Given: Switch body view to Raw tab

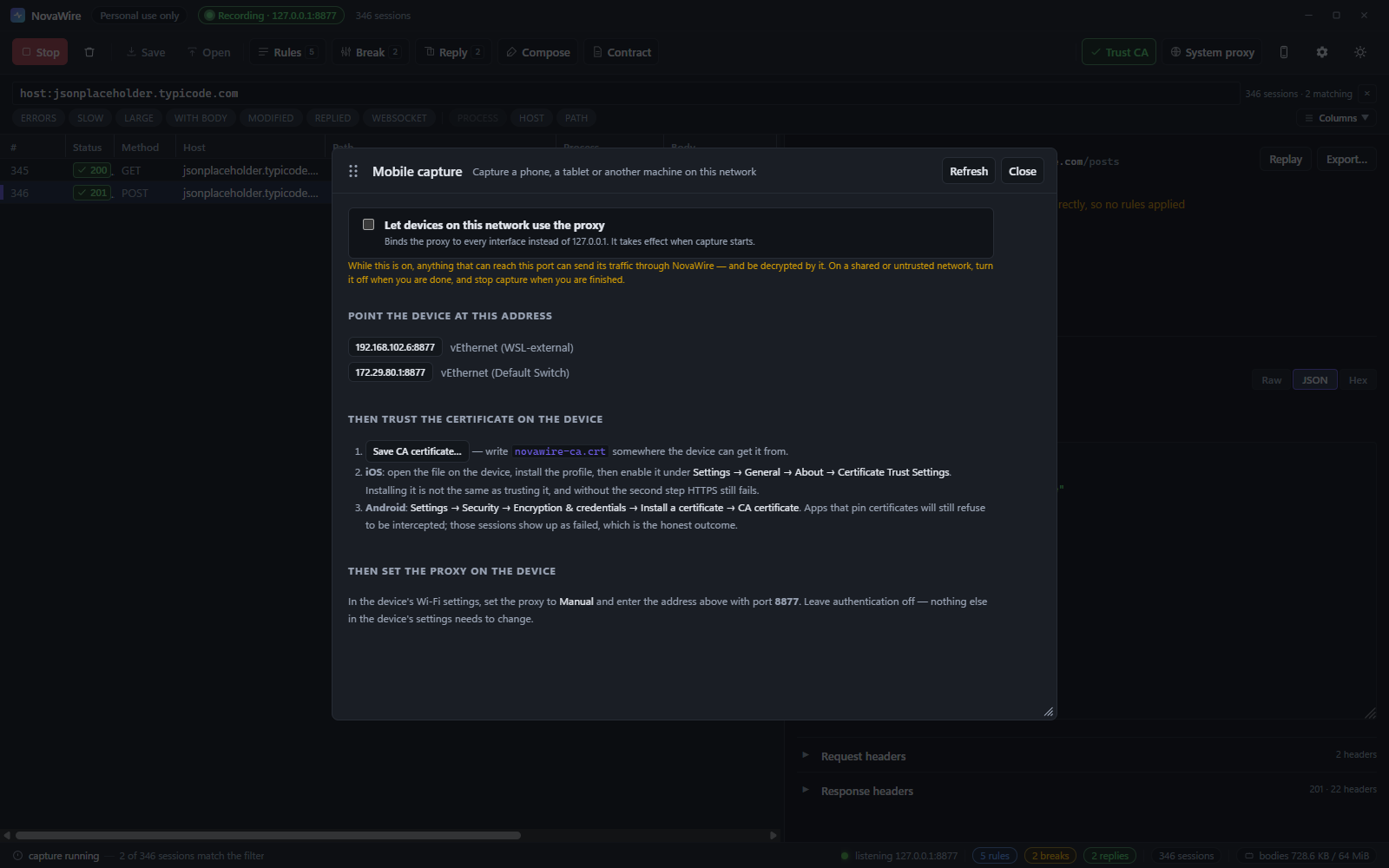Looking at the screenshot, I should click(1271, 380).
